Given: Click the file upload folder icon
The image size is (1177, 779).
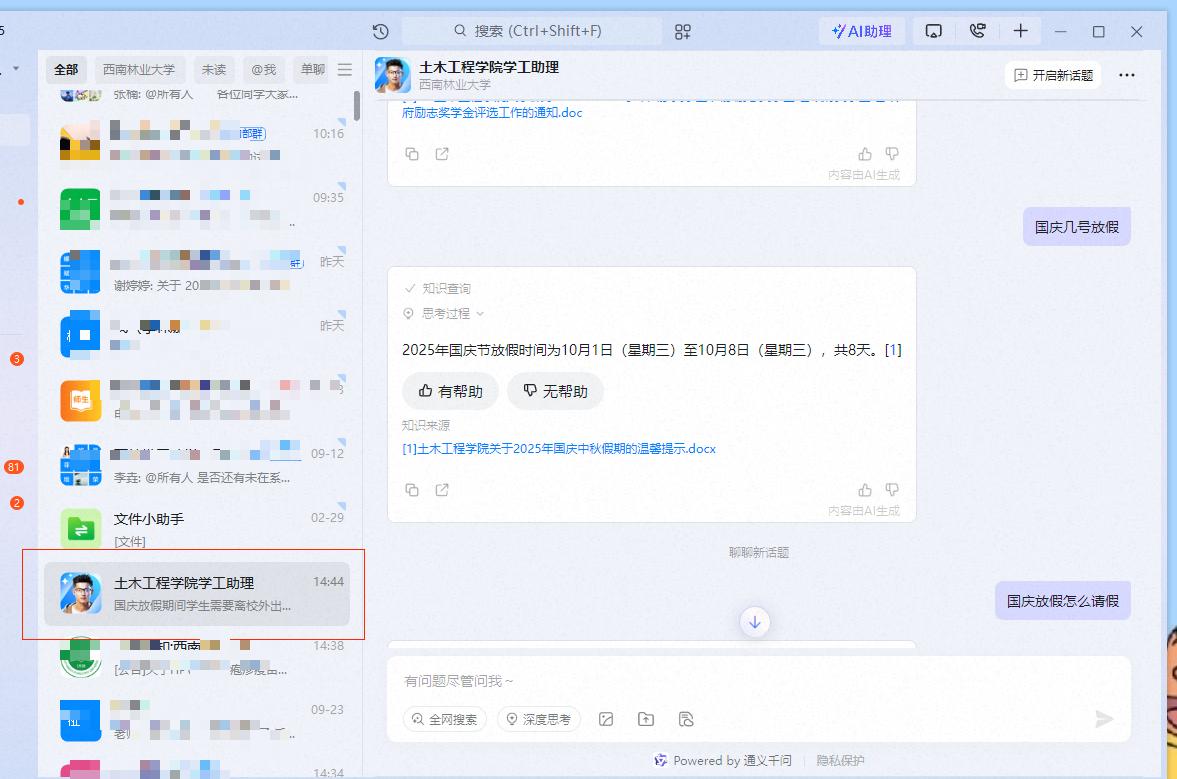Looking at the screenshot, I should [x=646, y=719].
